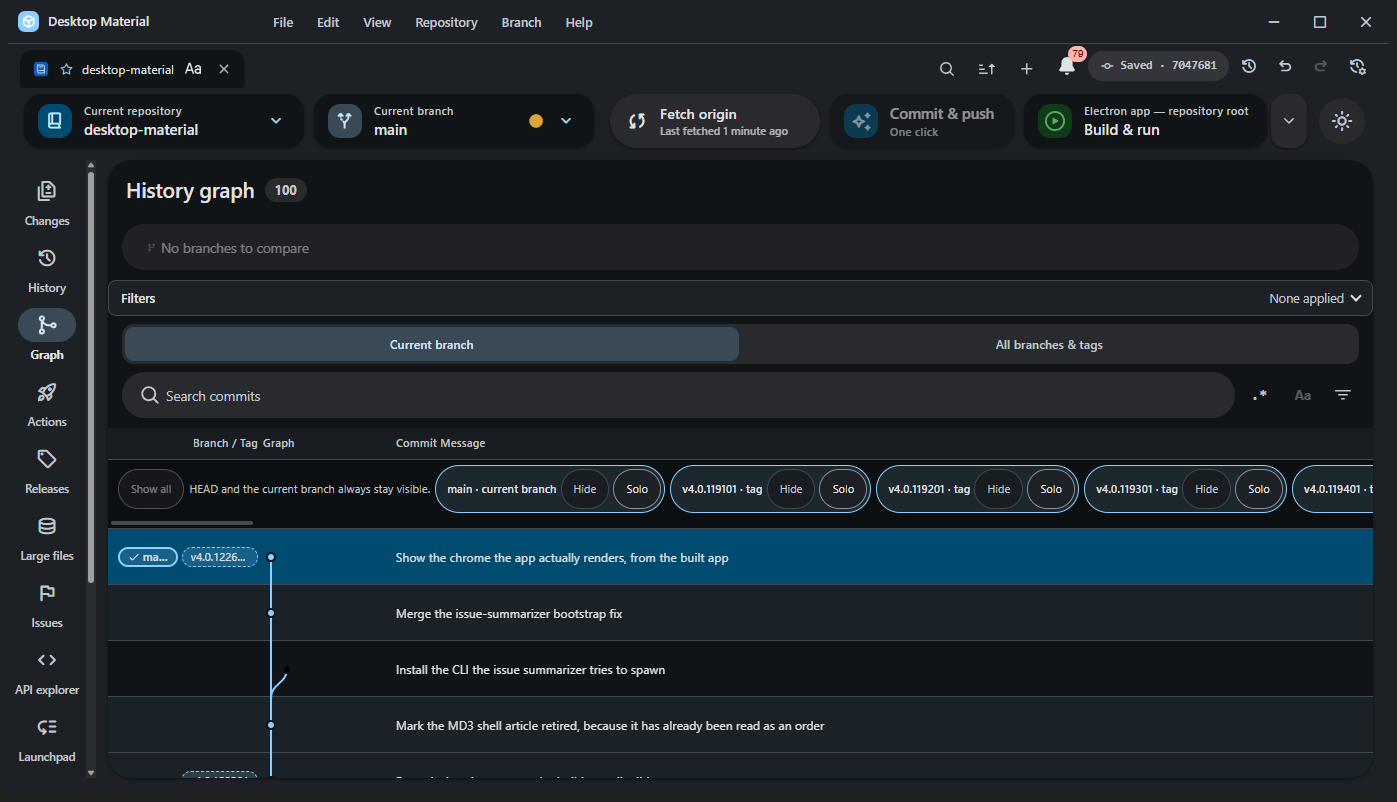The width and height of the screenshot is (1397, 802).
Task: Open History in the sidebar
Action: coord(47,270)
